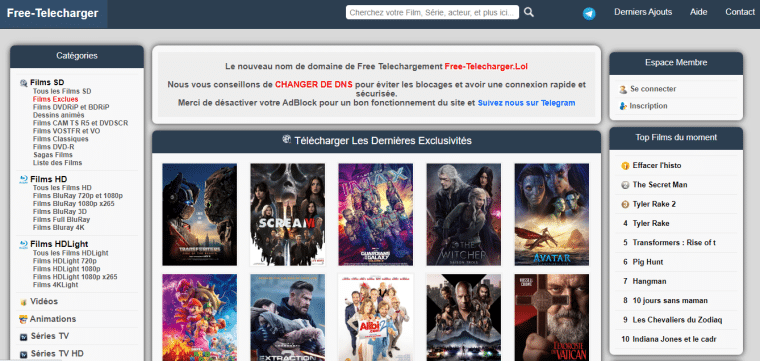Viewport: 760px width, 361px height.
Task: Open Films HDLight 1080p x265
Action: coord(75,277)
